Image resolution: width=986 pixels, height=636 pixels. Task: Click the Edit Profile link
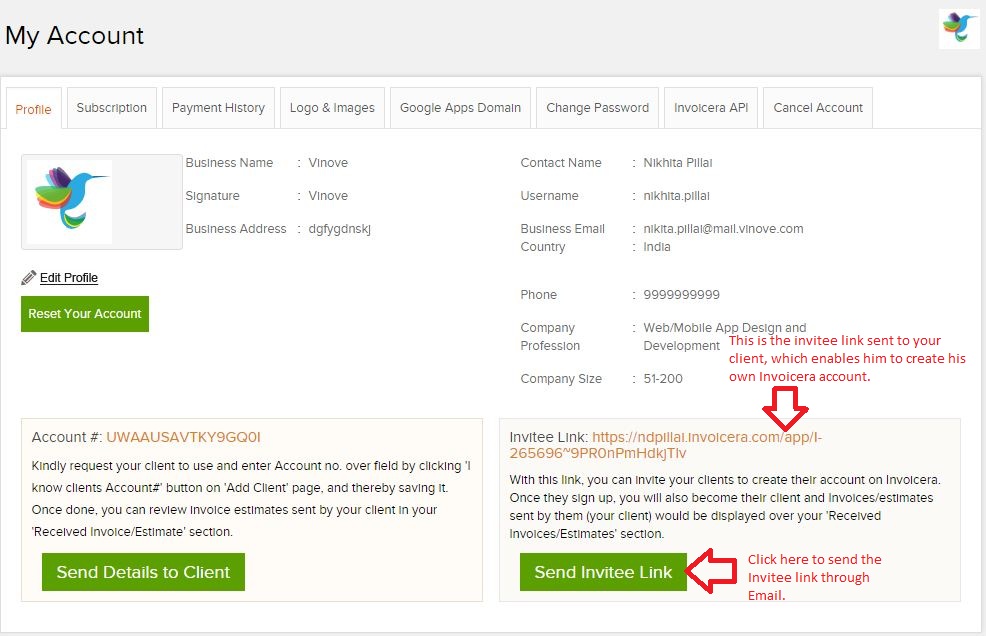[x=69, y=277]
